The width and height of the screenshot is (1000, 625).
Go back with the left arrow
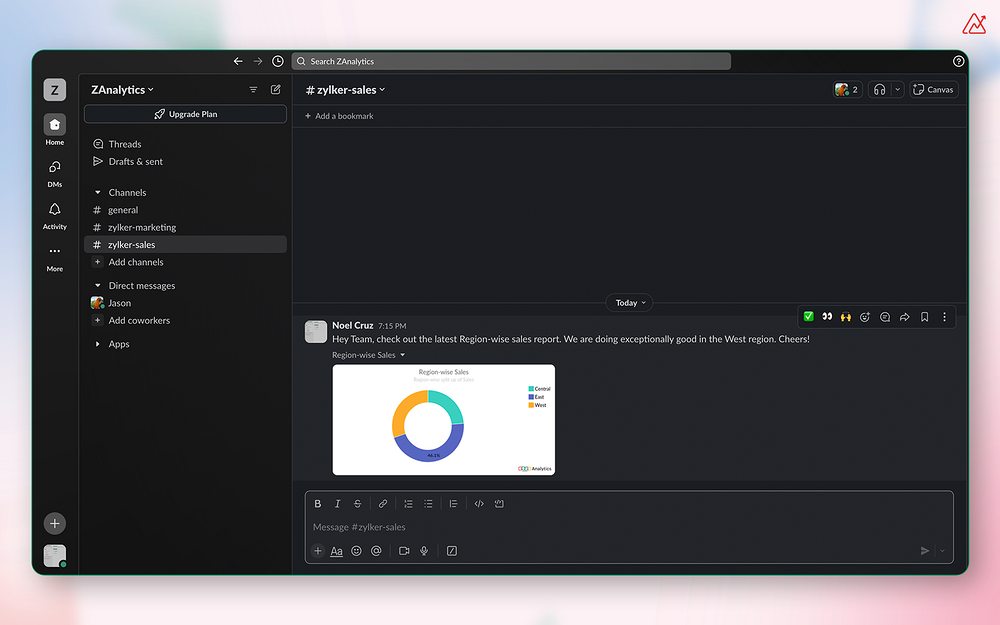tap(238, 61)
